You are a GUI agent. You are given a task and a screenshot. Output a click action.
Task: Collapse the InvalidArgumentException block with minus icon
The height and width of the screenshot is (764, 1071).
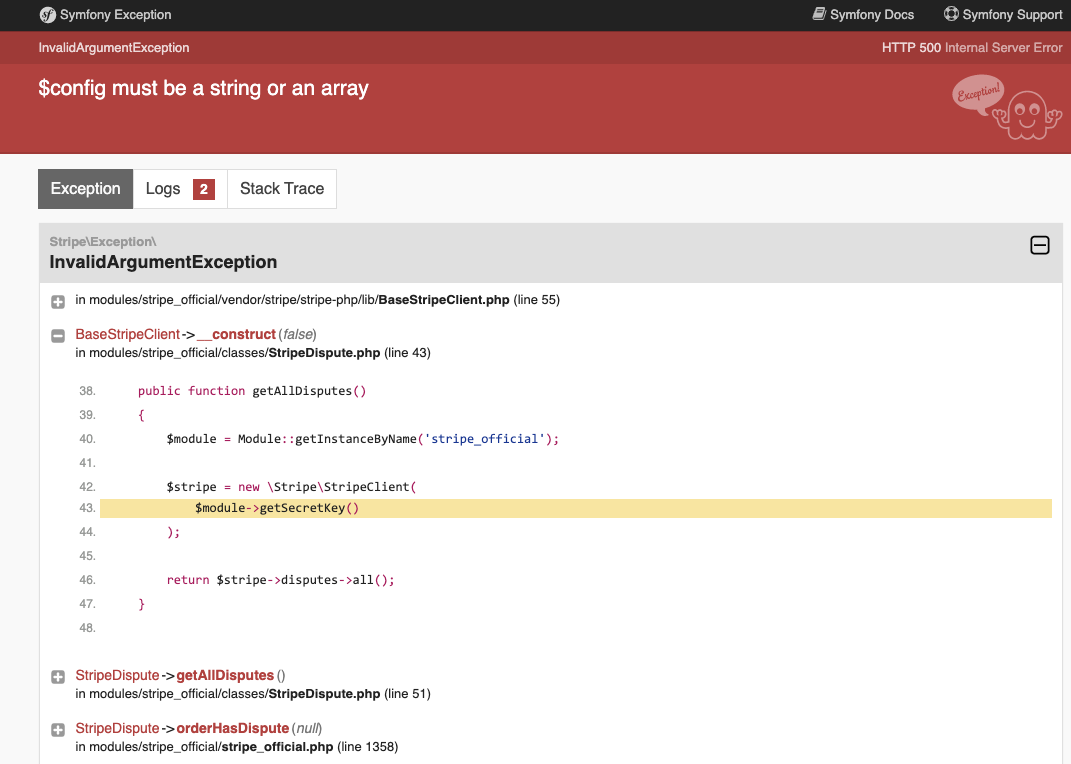1040,245
